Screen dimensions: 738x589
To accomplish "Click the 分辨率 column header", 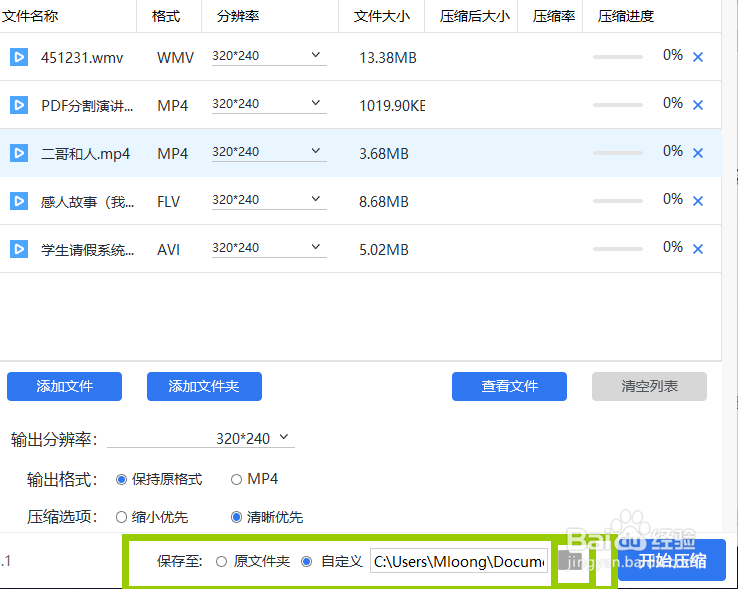I will coord(238,16).
